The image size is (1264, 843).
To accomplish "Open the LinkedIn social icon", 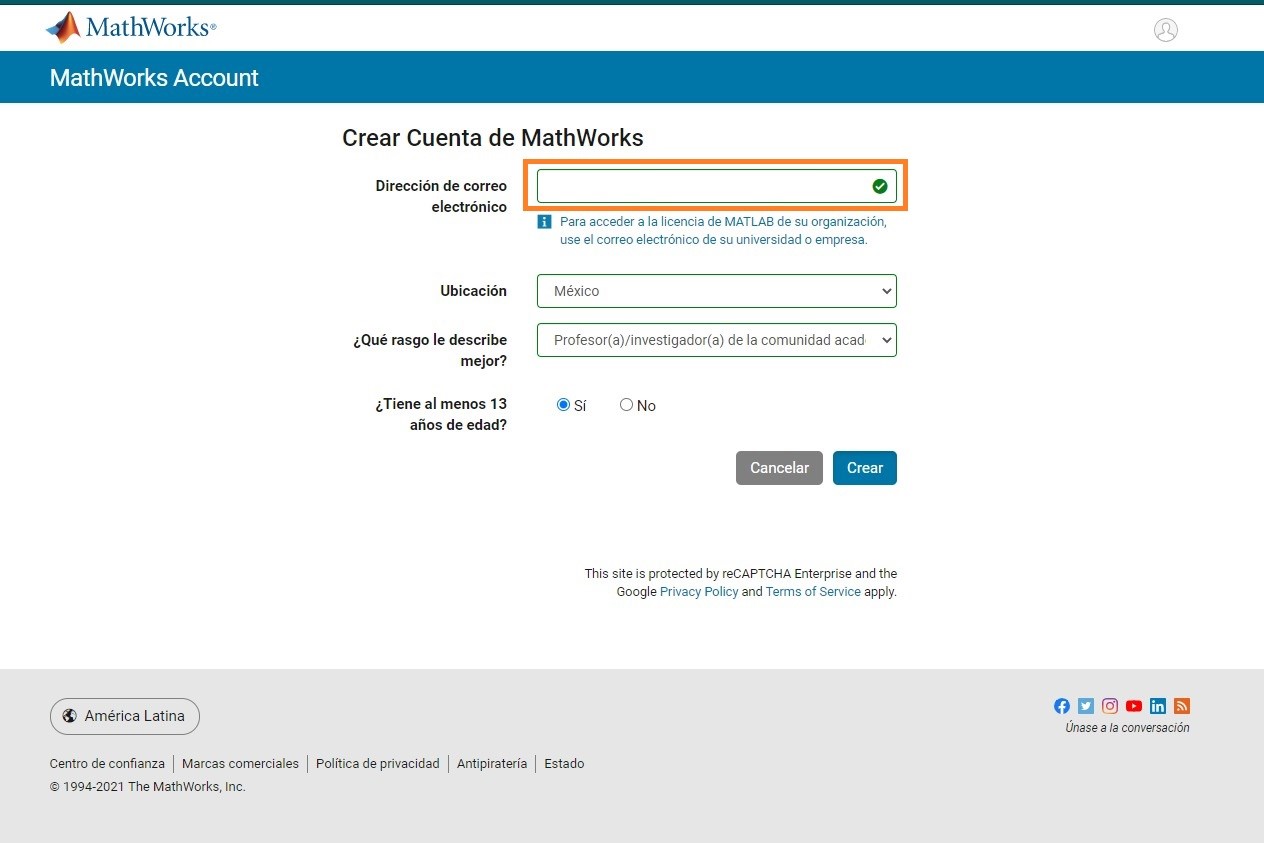I will (1158, 706).
